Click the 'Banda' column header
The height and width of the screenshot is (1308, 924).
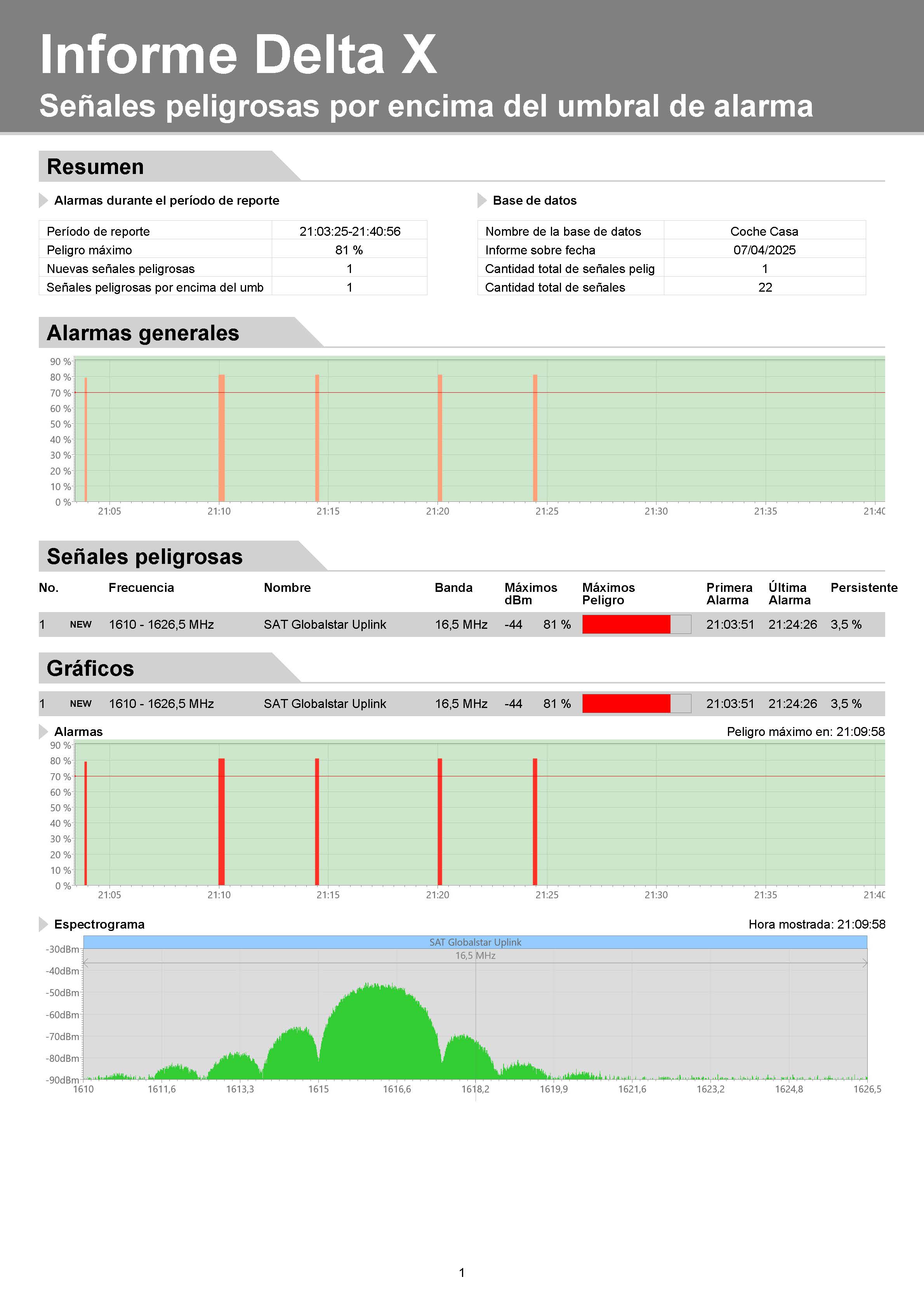coord(453,587)
